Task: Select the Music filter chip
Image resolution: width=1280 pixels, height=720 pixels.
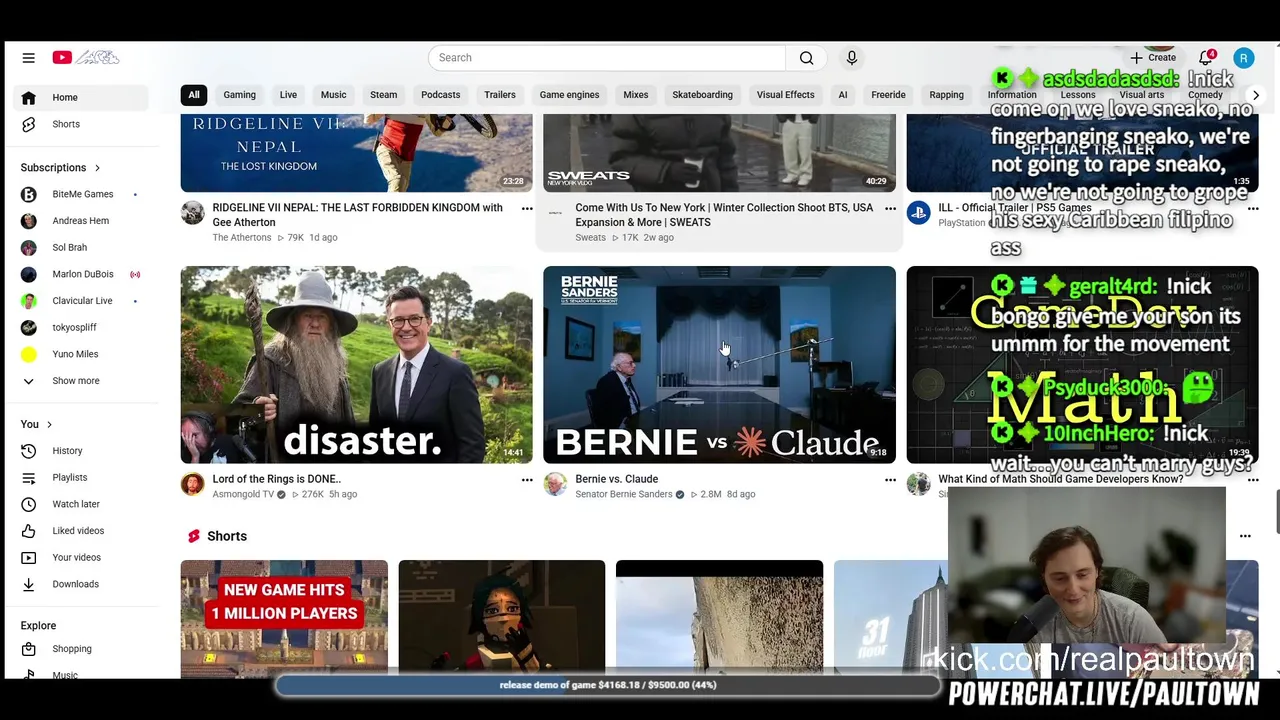Action: click(333, 95)
